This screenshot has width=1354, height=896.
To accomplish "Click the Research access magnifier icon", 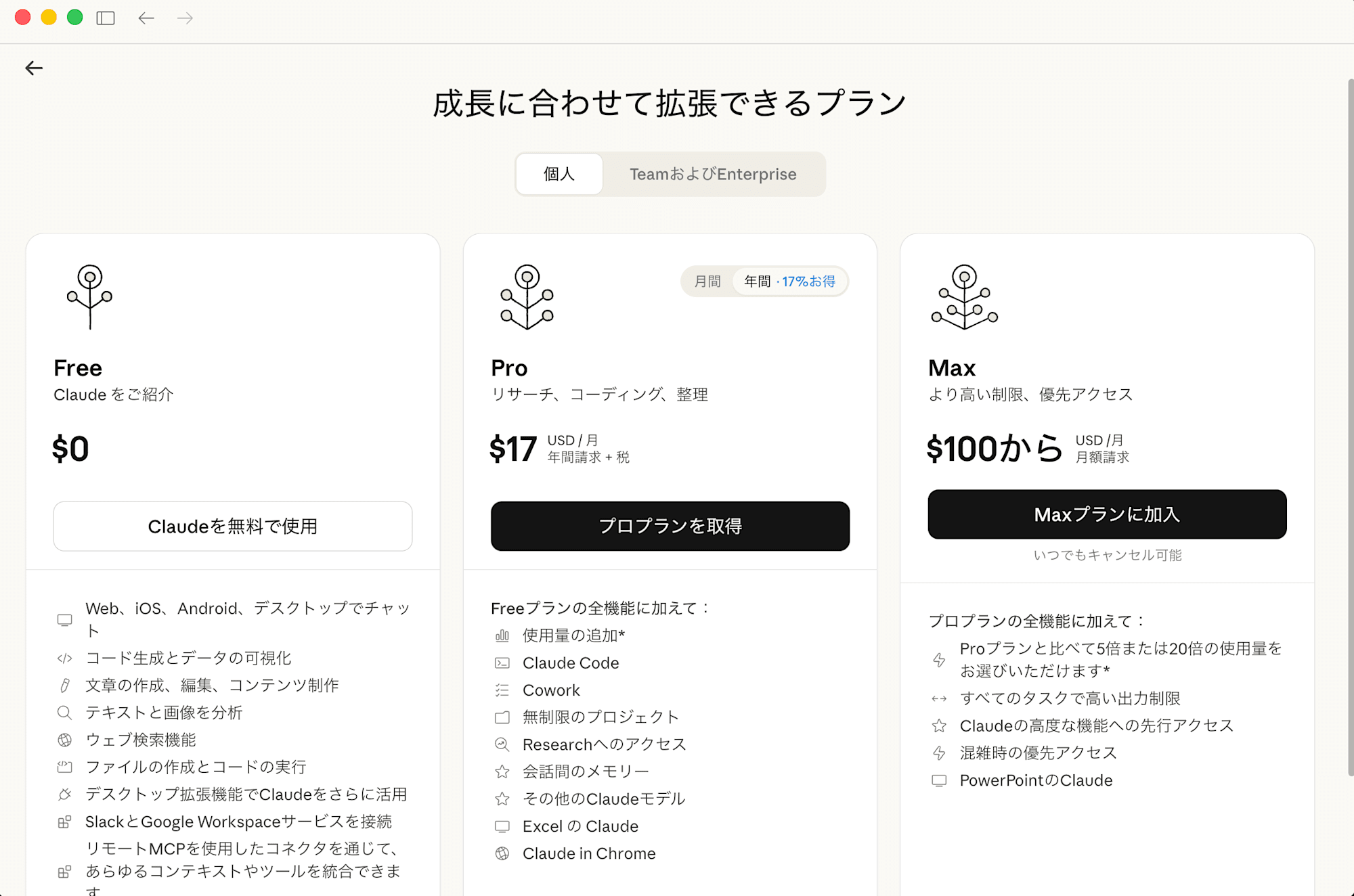I will point(502,744).
